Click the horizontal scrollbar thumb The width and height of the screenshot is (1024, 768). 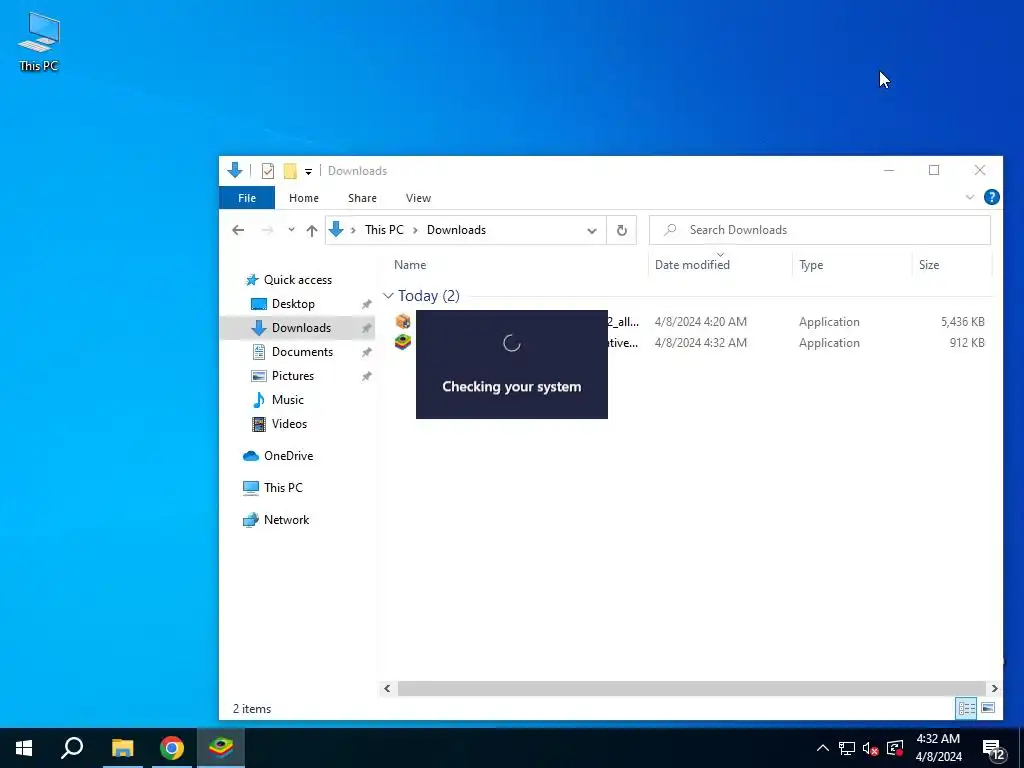point(691,688)
